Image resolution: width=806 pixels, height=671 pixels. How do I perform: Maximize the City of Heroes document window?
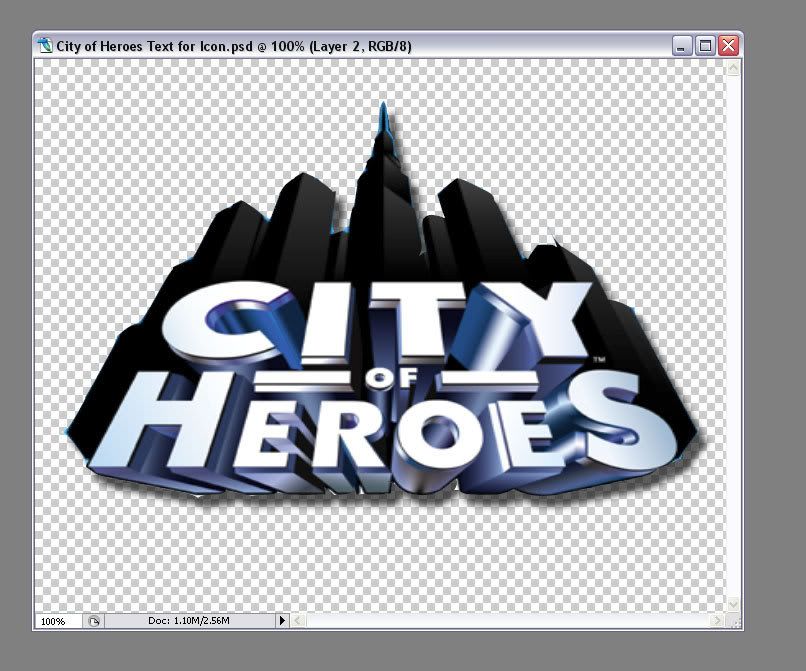coord(705,46)
